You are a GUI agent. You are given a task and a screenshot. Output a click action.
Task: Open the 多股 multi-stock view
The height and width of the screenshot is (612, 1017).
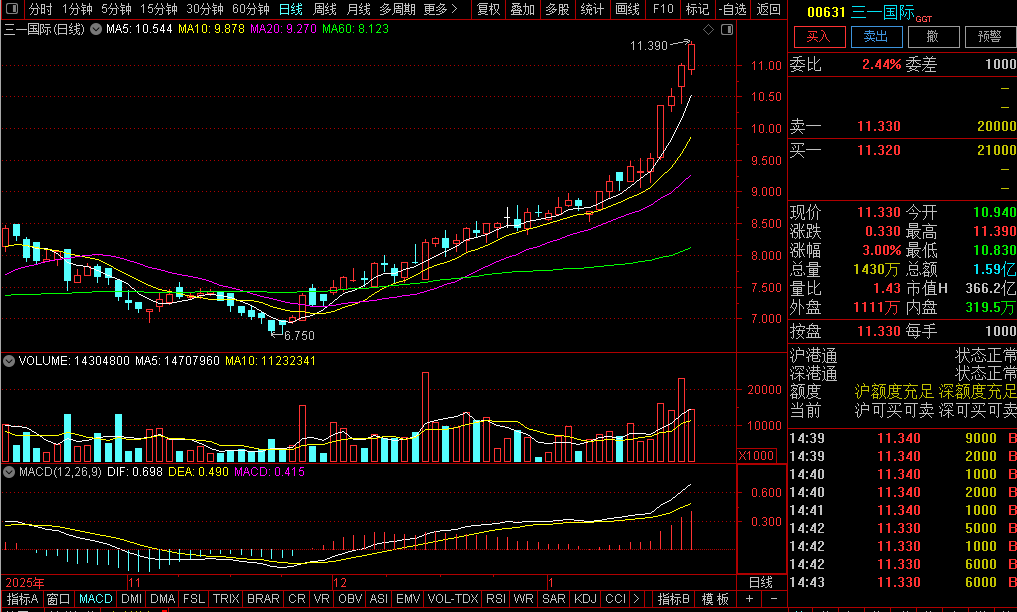click(x=557, y=9)
